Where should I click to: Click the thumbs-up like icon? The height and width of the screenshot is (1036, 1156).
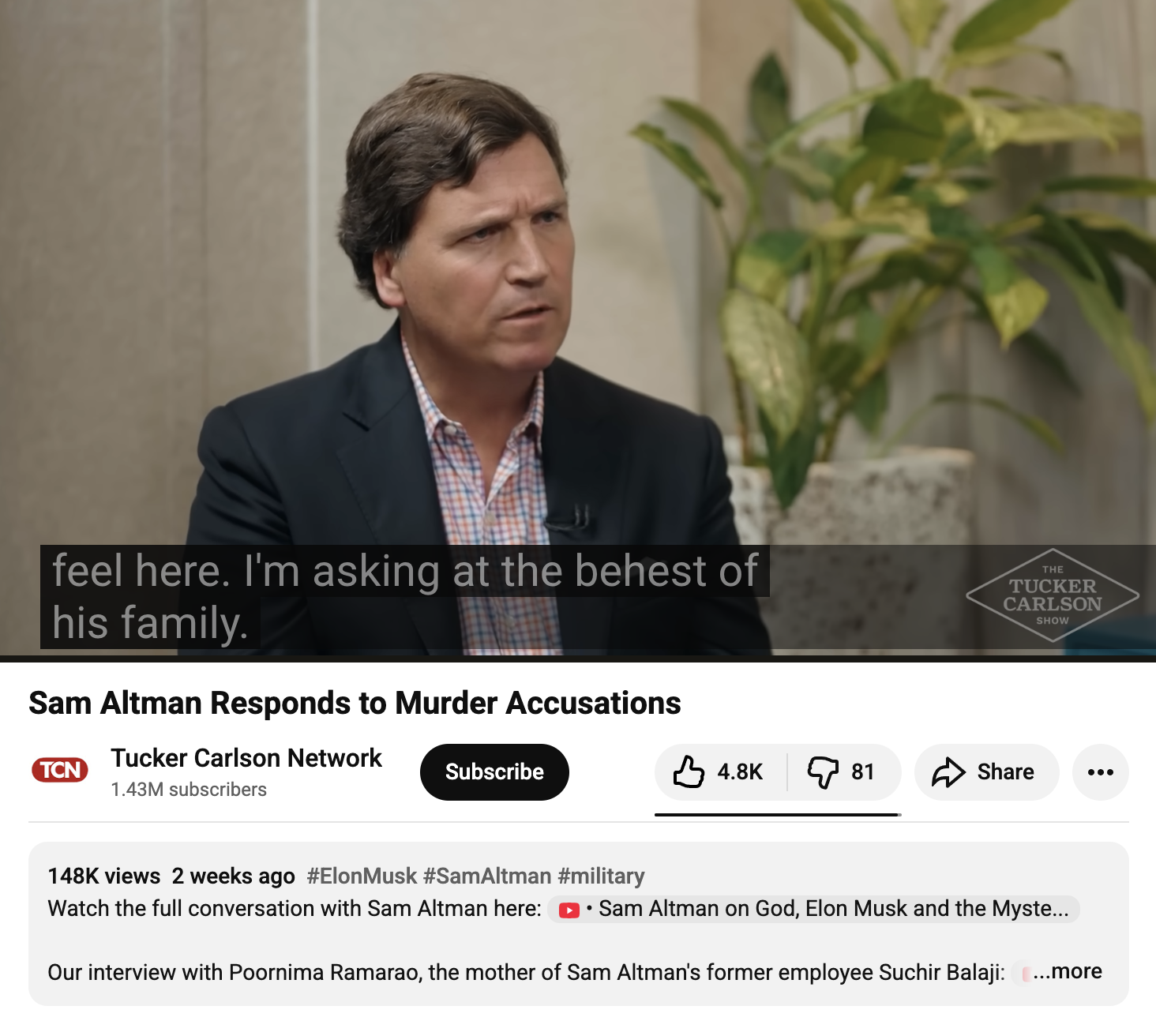[689, 771]
